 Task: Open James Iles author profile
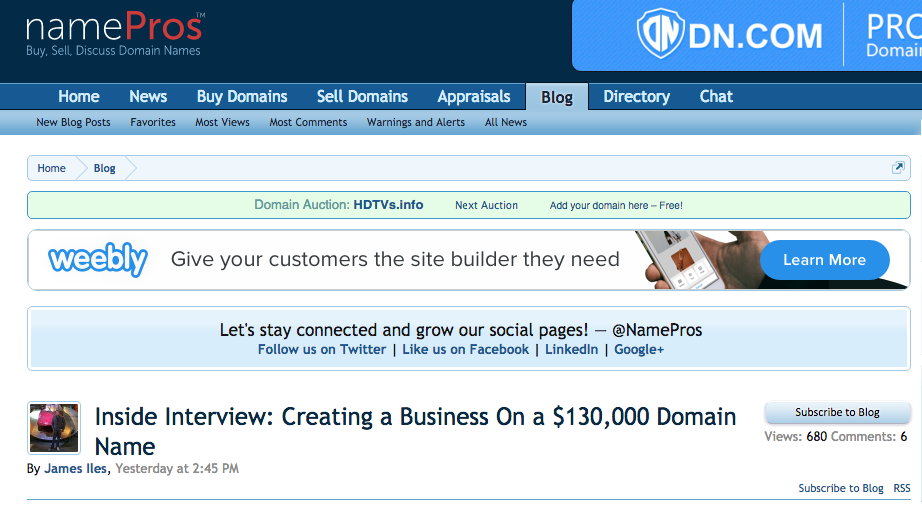coord(76,469)
